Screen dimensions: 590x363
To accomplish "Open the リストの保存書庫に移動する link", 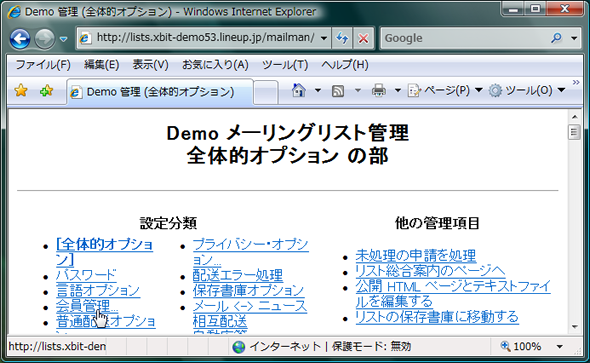I will [x=437, y=317].
